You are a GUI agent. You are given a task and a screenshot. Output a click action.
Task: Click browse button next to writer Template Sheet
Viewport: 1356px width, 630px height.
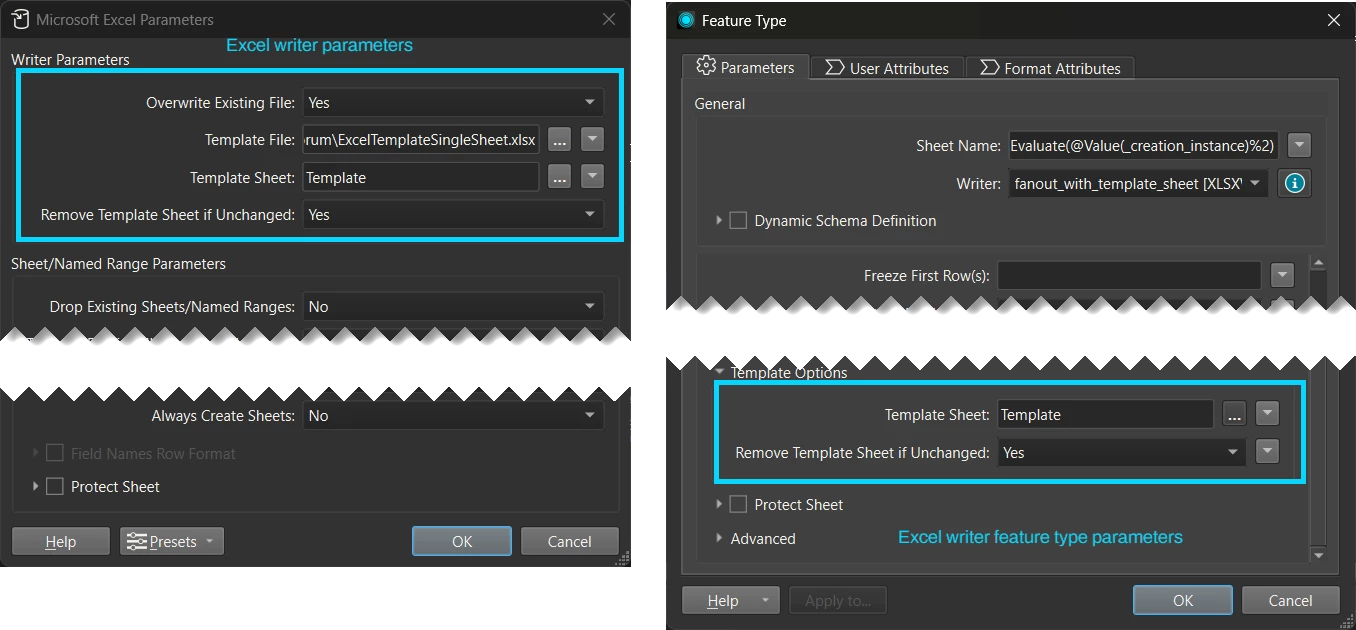click(x=559, y=177)
